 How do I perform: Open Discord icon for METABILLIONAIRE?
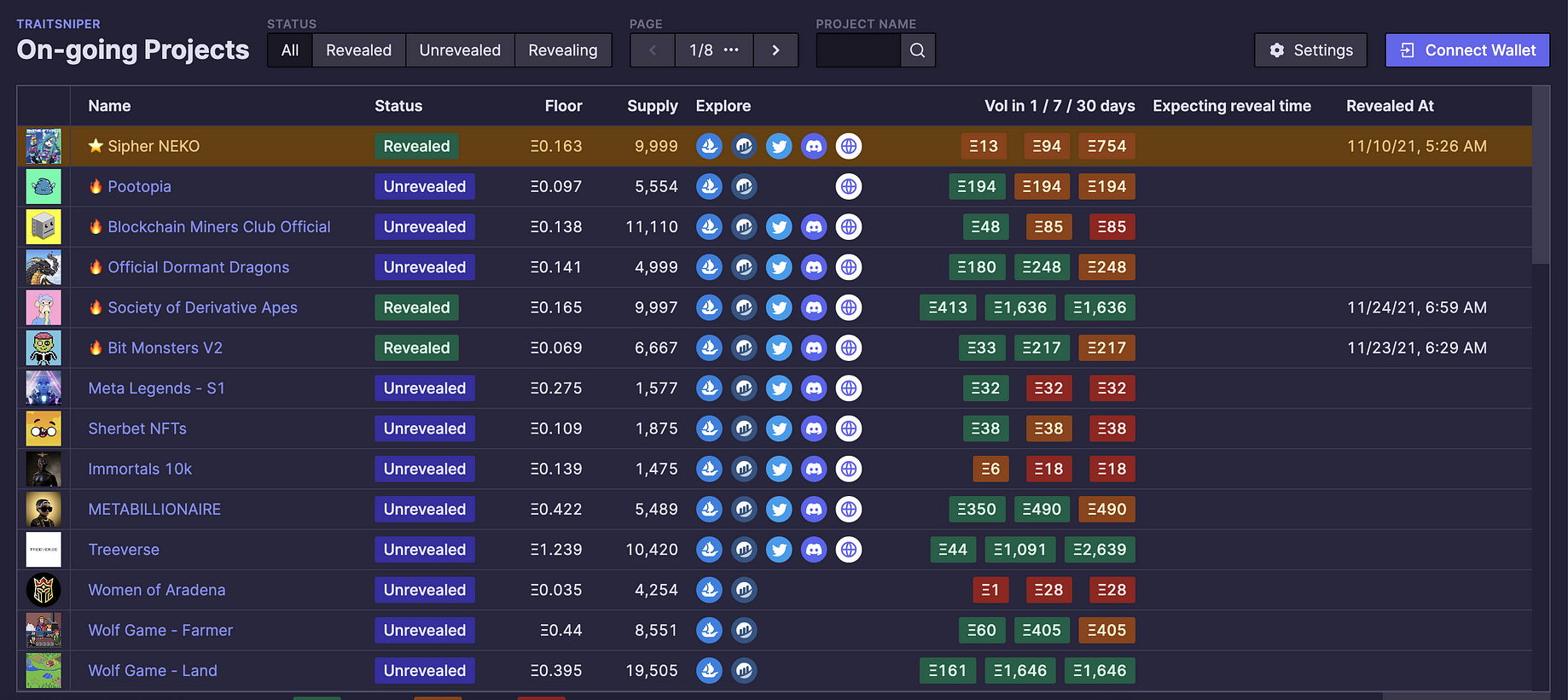(x=814, y=510)
